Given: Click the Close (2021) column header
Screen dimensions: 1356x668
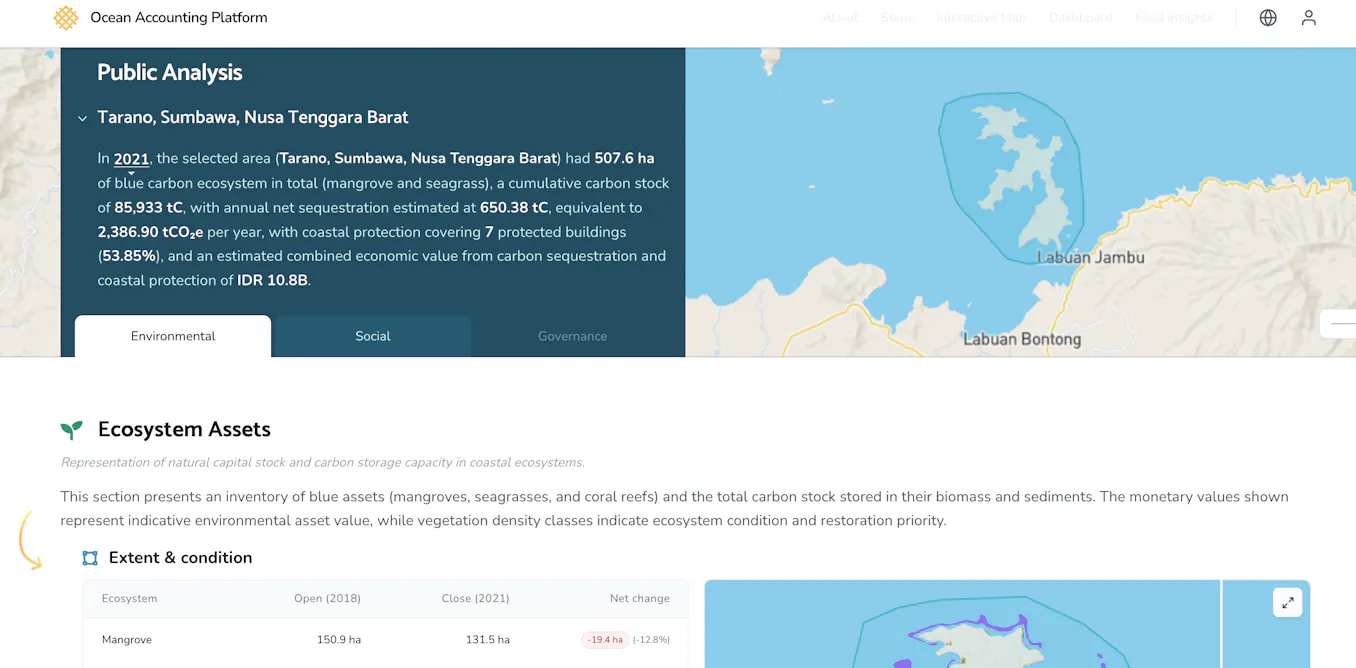Looking at the screenshot, I should (x=475, y=599).
